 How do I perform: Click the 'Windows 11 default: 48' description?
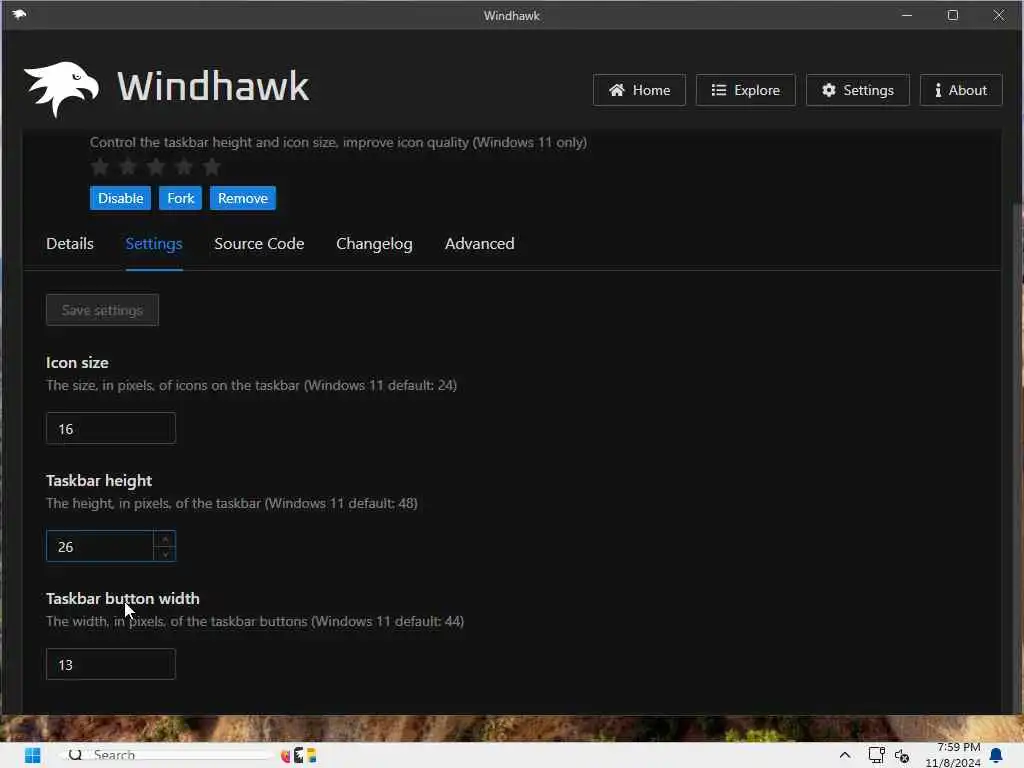(x=232, y=504)
